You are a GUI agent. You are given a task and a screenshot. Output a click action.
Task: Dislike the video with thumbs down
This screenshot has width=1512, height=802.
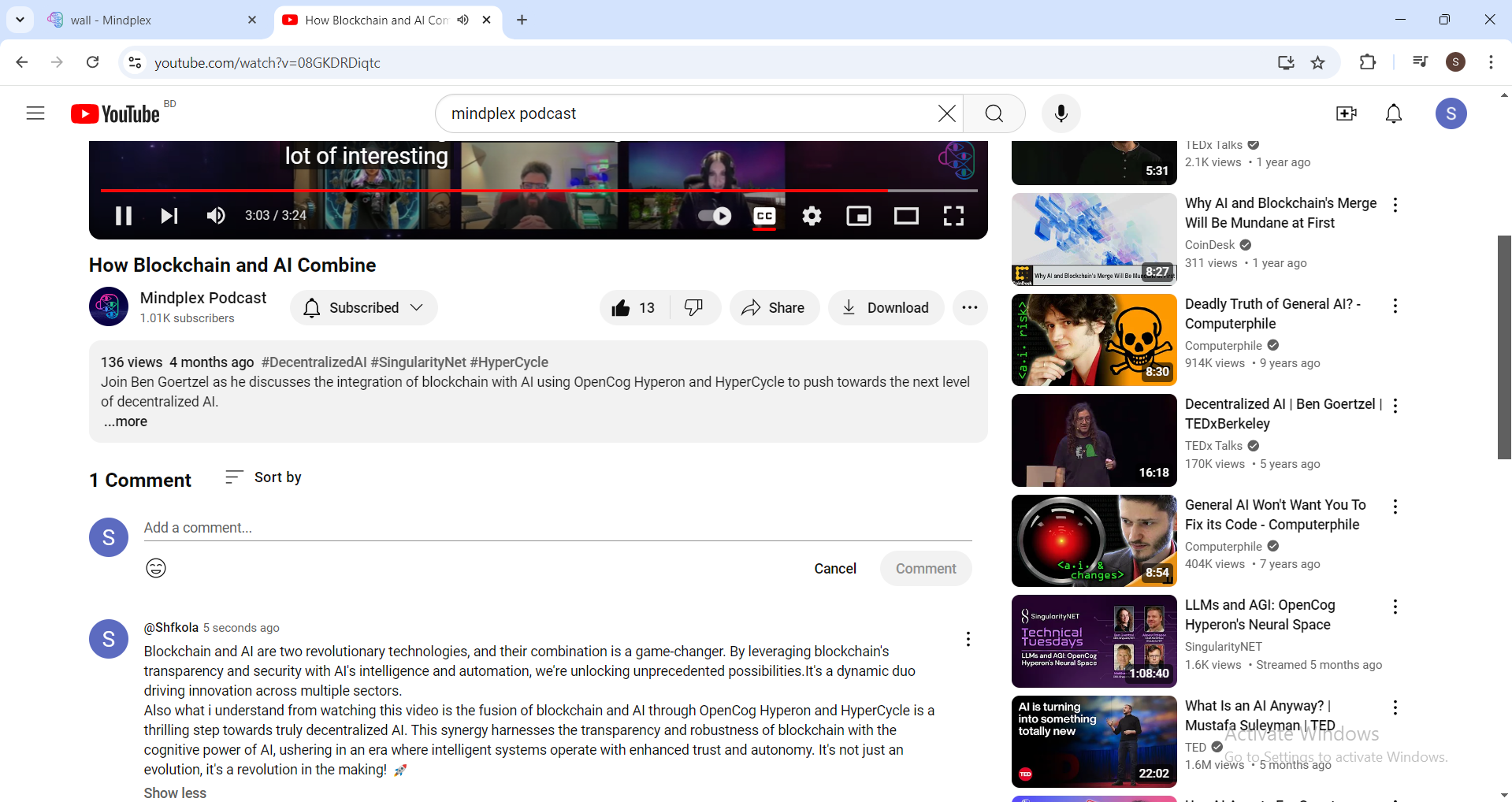pos(694,308)
